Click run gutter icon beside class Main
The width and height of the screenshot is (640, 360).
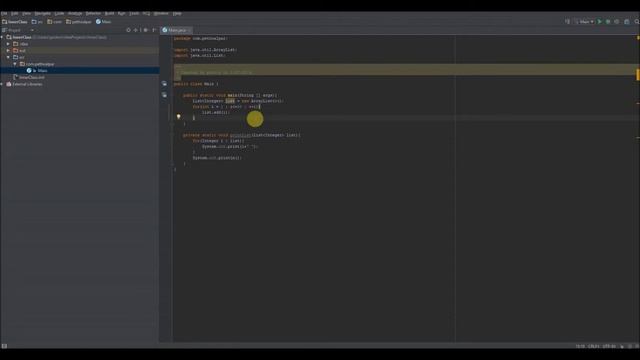click(x=164, y=84)
